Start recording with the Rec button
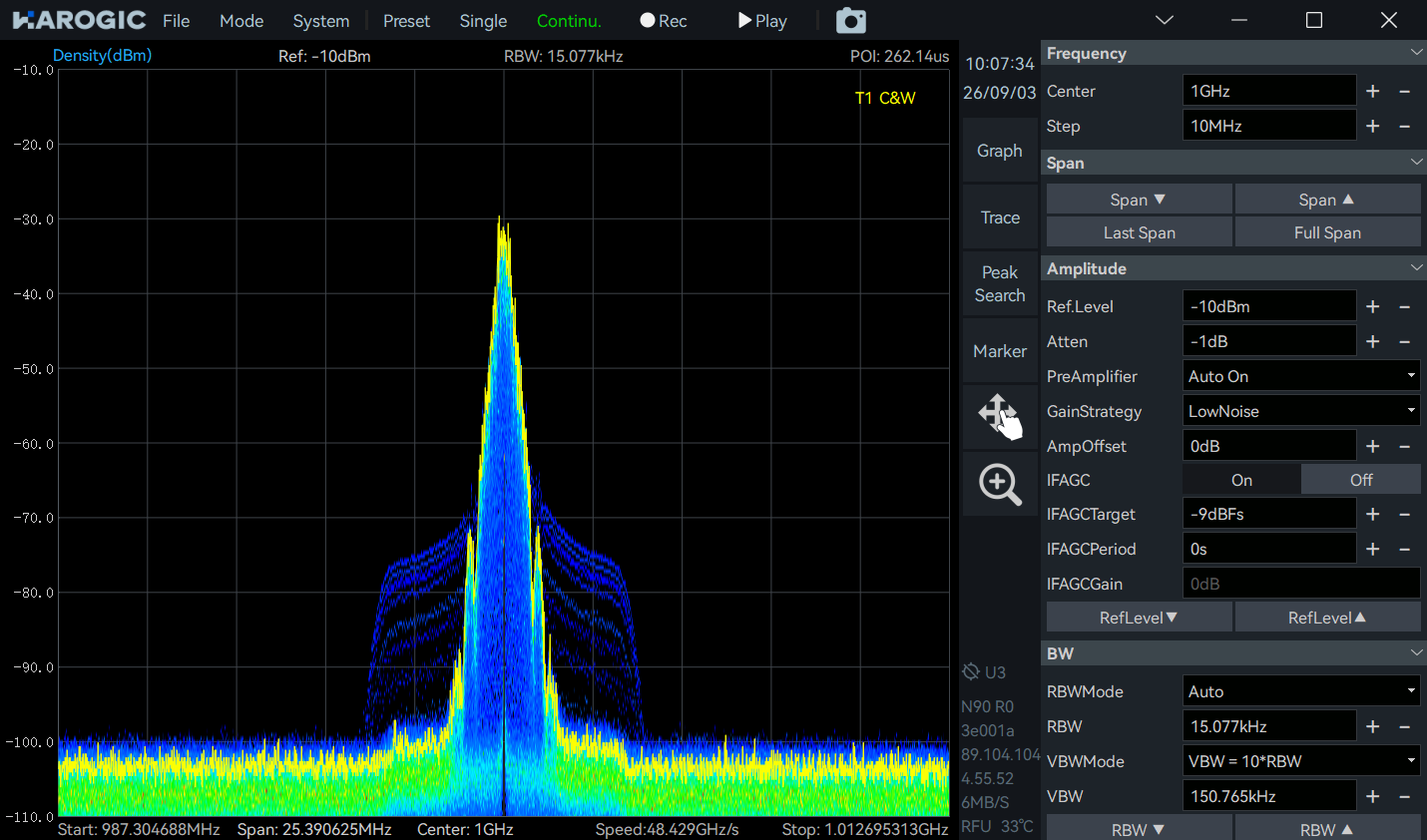 coord(664,21)
